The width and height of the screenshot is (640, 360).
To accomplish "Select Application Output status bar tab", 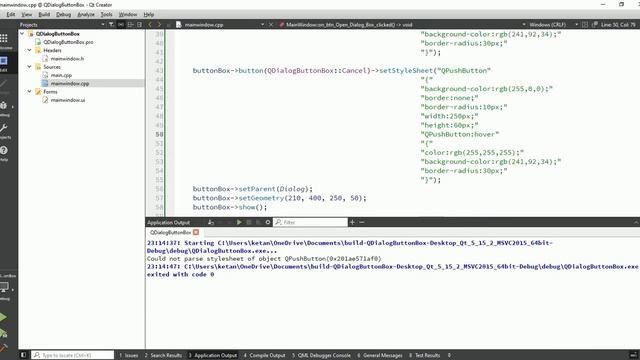I will click(x=213, y=355).
